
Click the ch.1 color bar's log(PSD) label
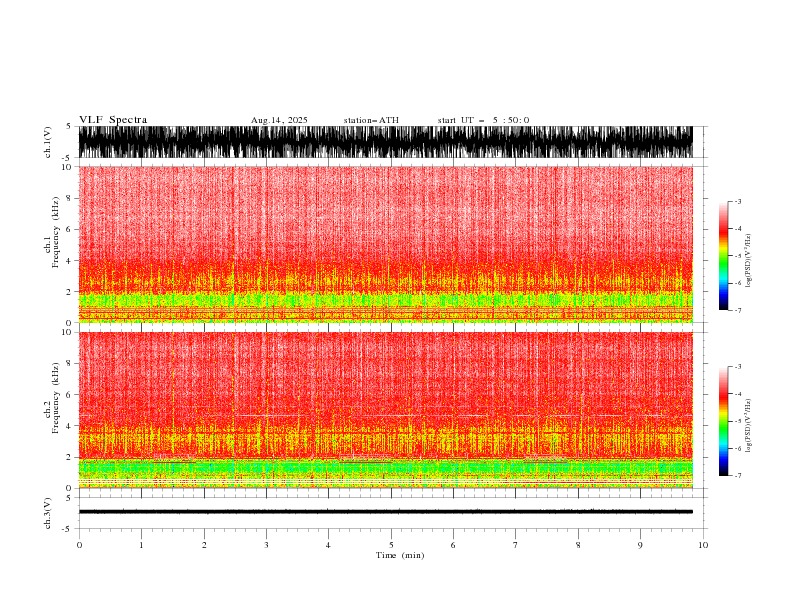pyautogui.click(x=749, y=261)
